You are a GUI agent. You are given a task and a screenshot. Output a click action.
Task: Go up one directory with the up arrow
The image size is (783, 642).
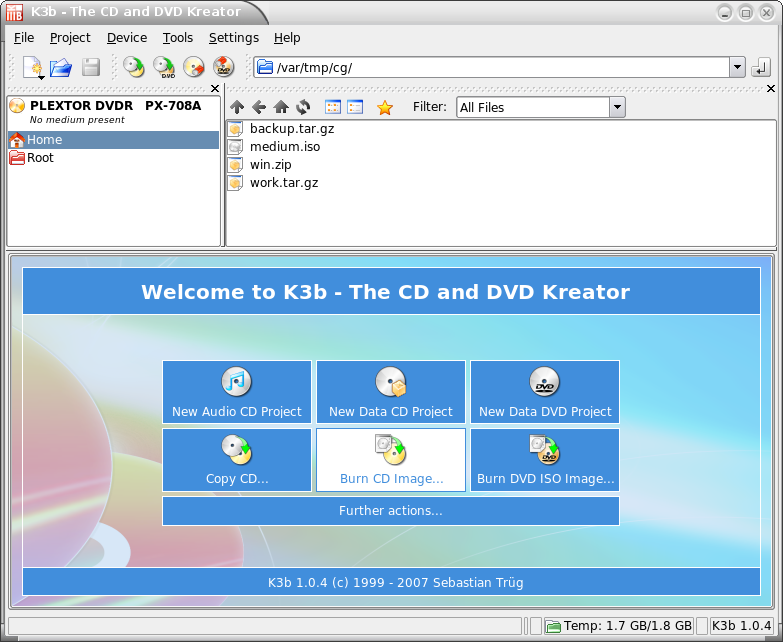[x=237, y=107]
